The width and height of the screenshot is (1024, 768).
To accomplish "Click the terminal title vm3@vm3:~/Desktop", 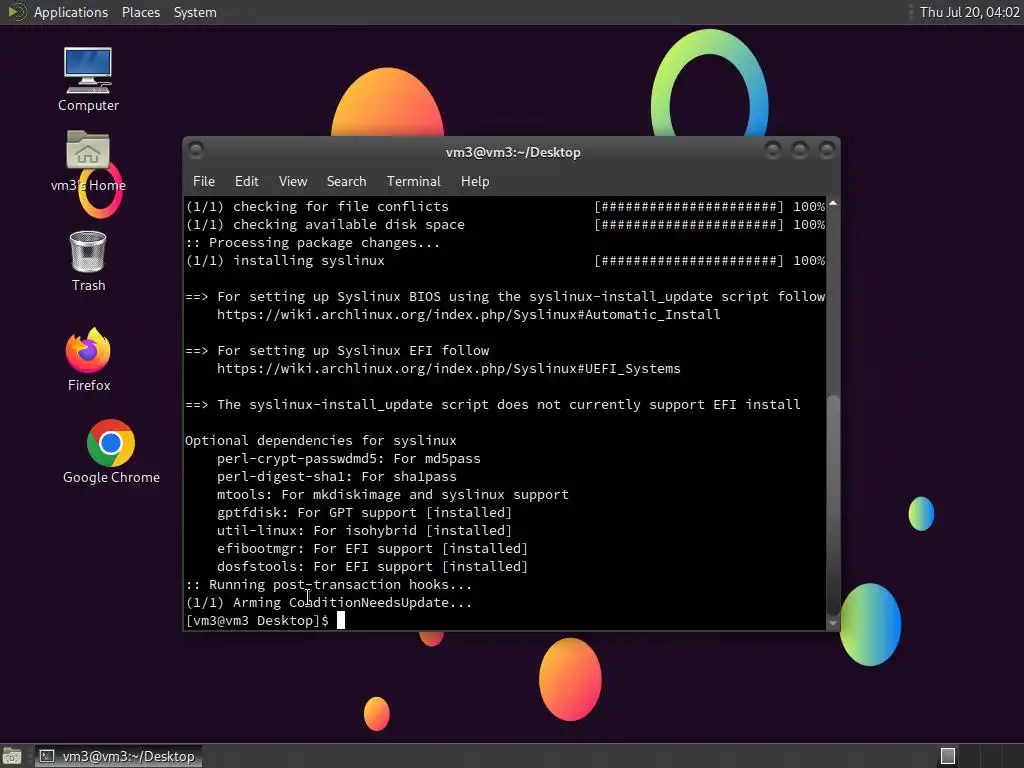I will [513, 152].
